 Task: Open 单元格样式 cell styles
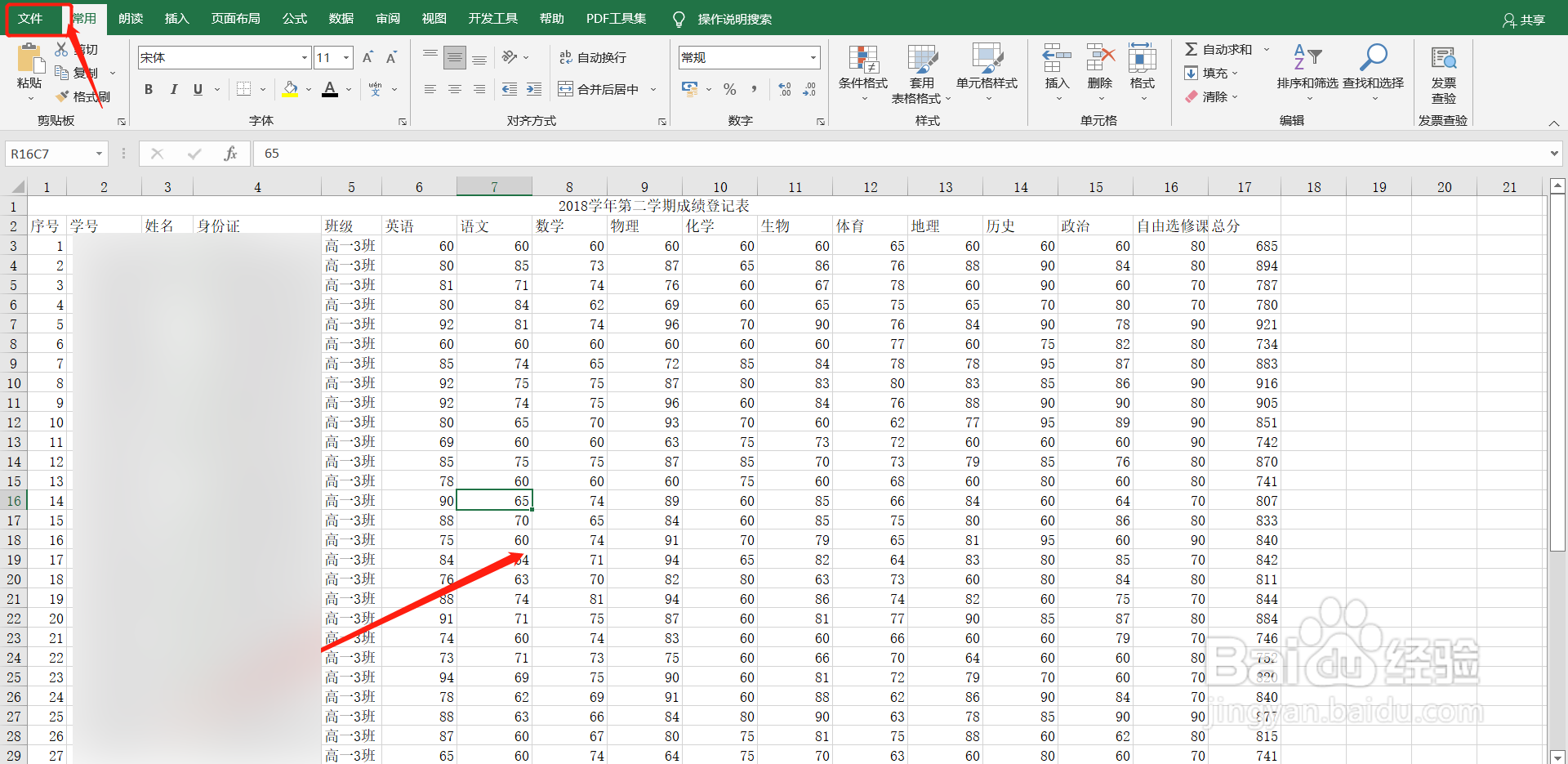coord(987,72)
